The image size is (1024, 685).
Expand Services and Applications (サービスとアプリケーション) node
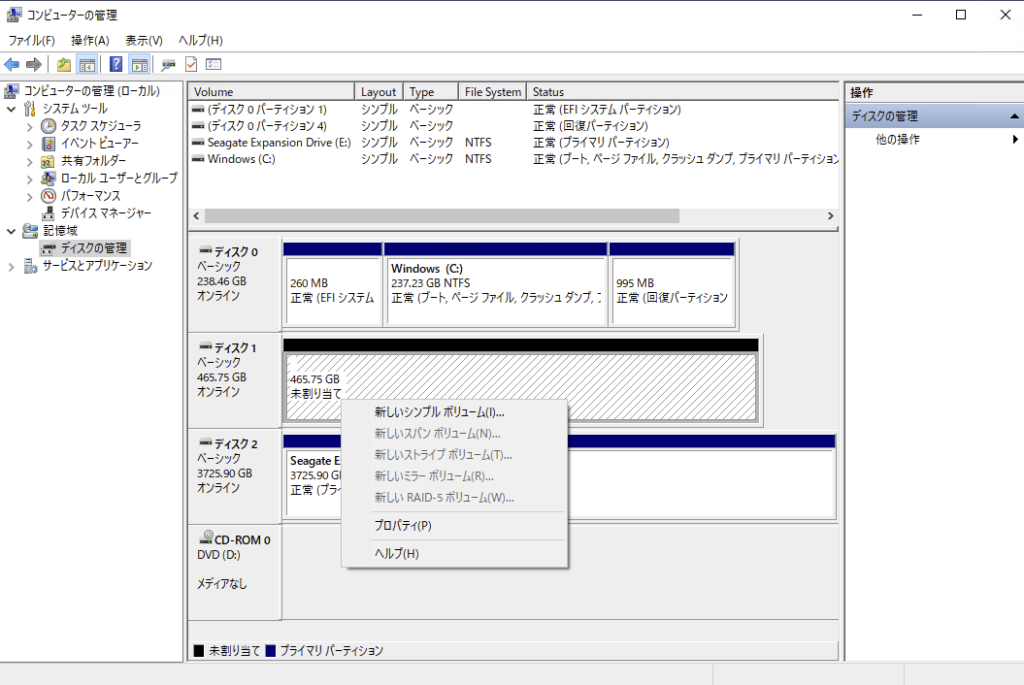(11, 266)
